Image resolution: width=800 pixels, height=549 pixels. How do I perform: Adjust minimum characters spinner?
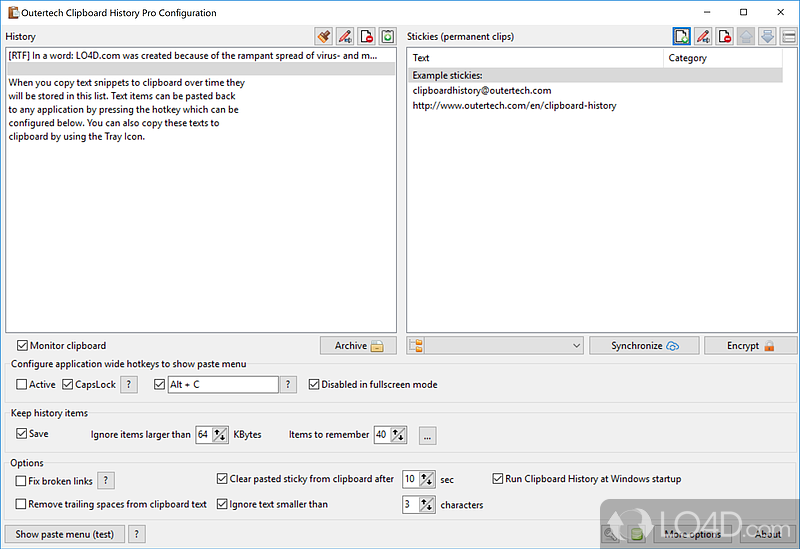[x=427, y=505]
